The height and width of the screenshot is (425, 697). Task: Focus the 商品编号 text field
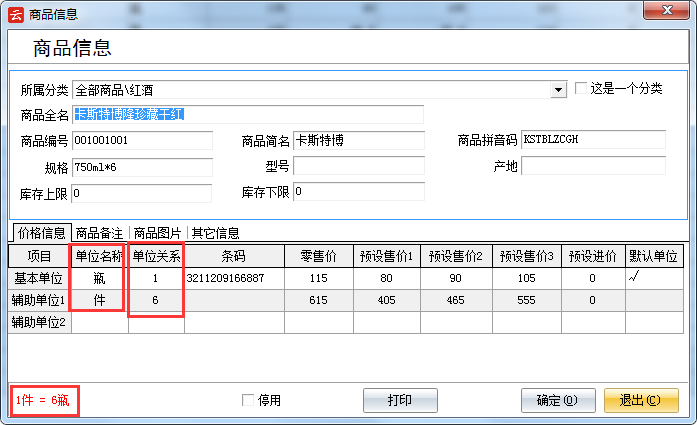tap(142, 140)
